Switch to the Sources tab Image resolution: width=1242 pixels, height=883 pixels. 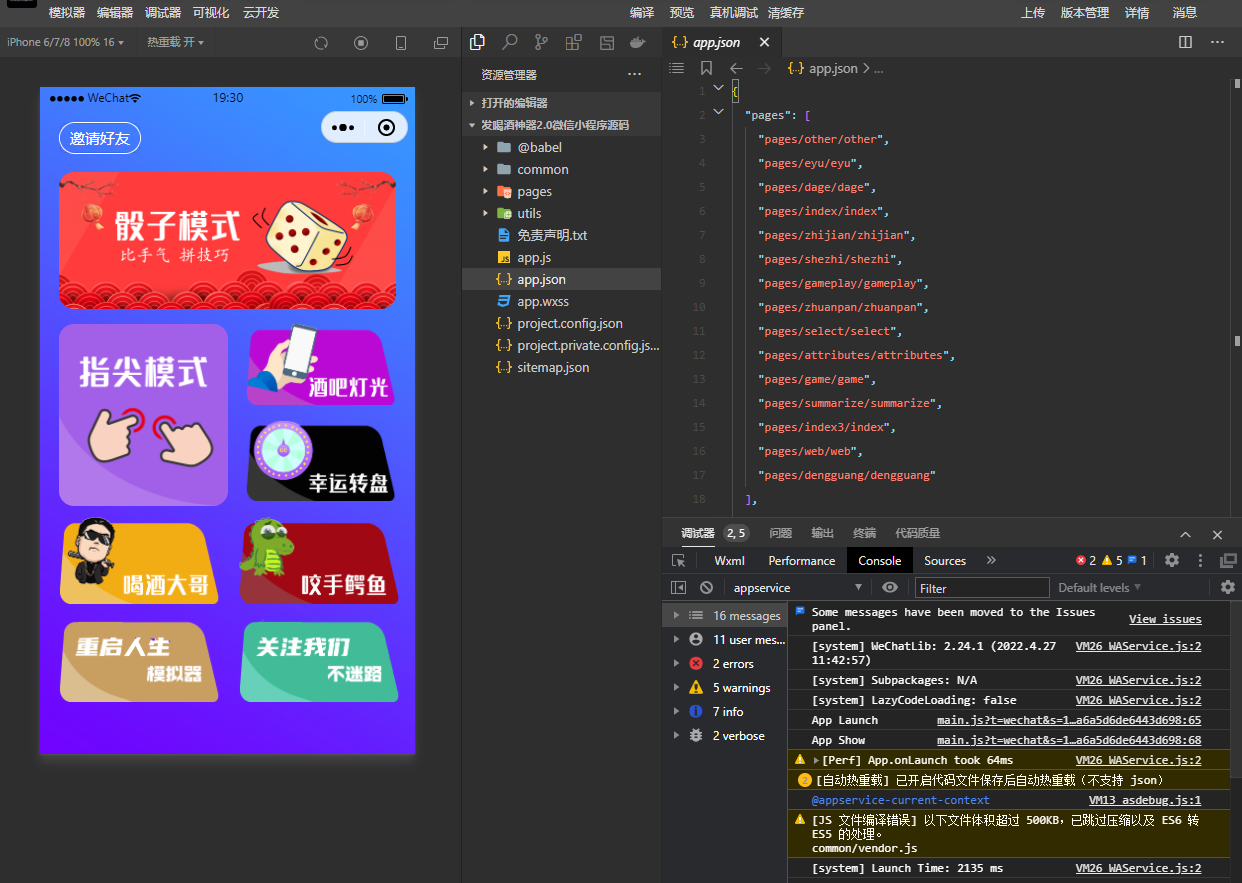944,561
